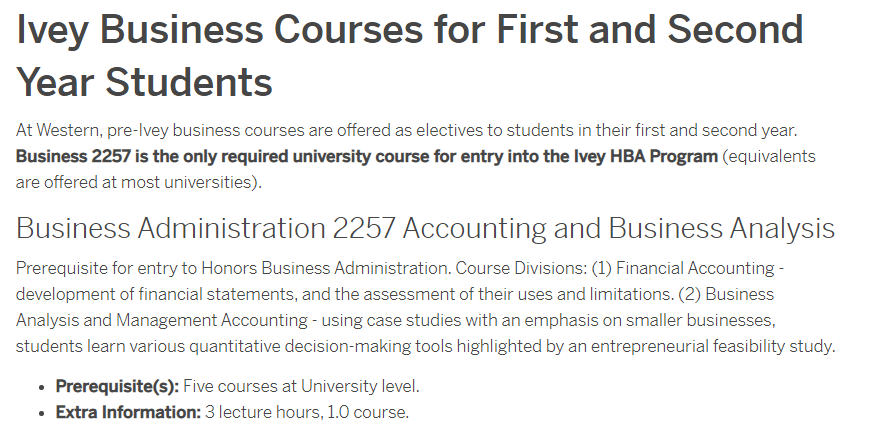Click the bold phrase "Ivey HBA Program"
Screen dimensions: 873x432
point(646,156)
